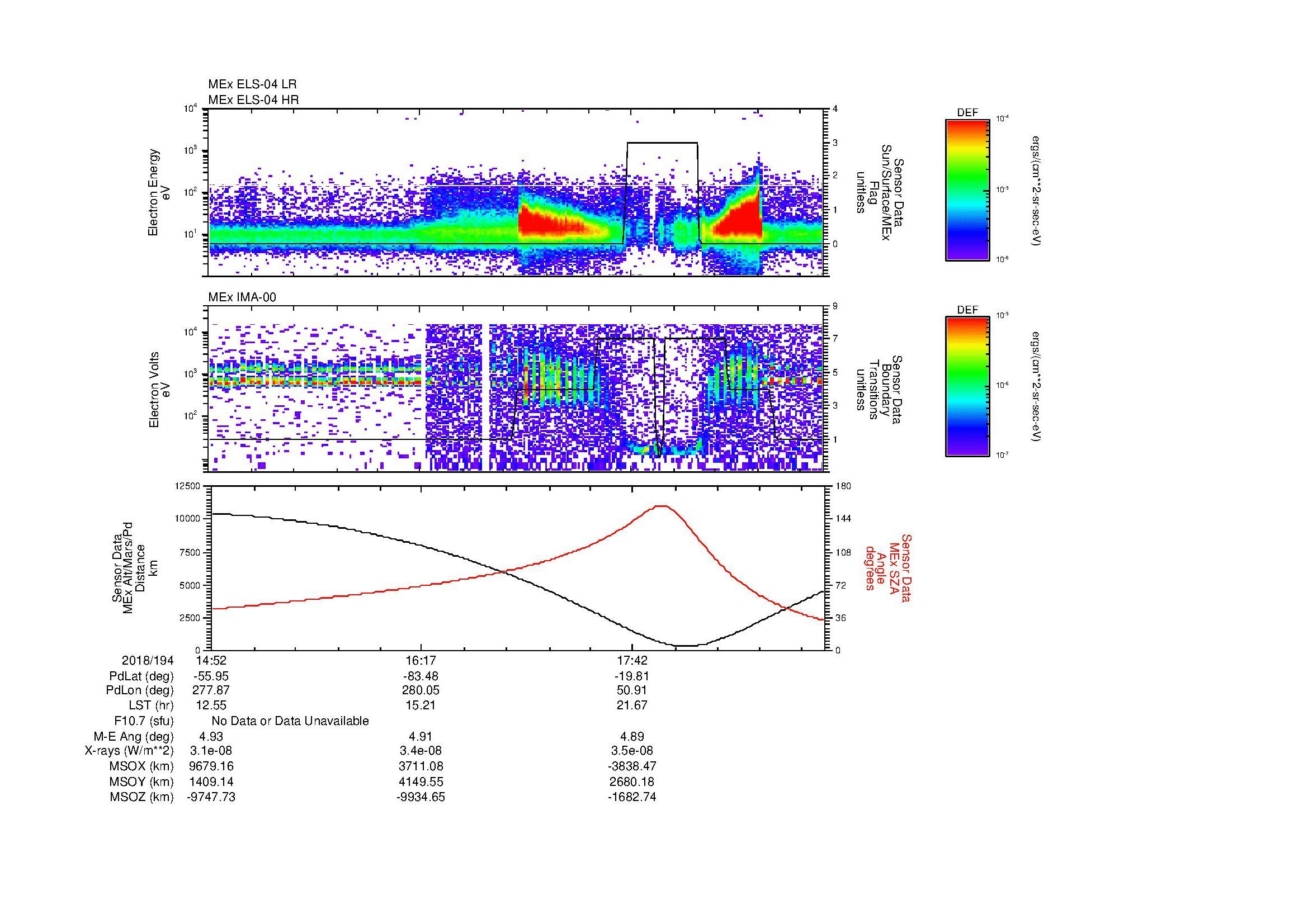The height and width of the screenshot is (924, 1308).
Task: Click the LST value '21.67'
Action: click(x=632, y=705)
